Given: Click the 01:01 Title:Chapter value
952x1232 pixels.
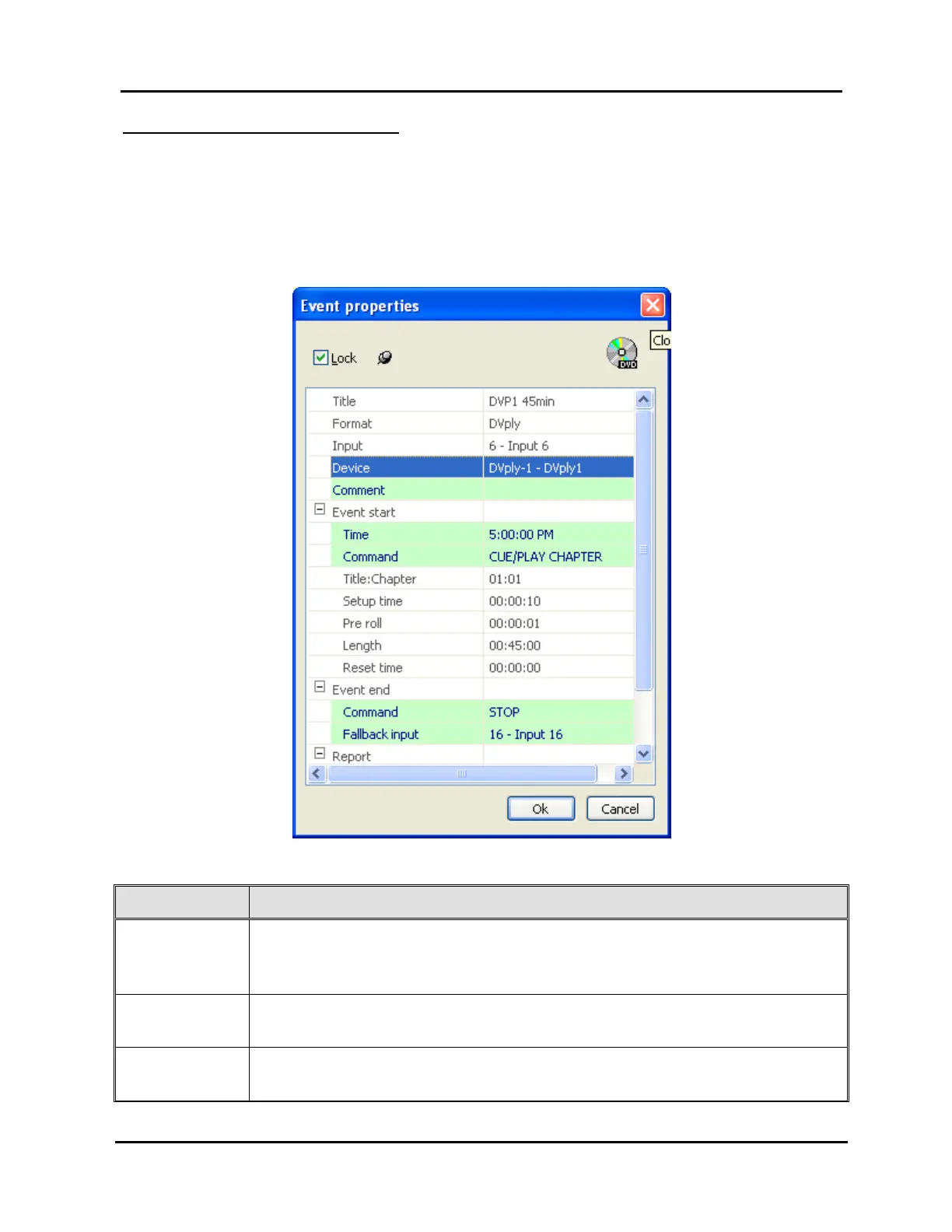Looking at the screenshot, I should click(x=505, y=579).
